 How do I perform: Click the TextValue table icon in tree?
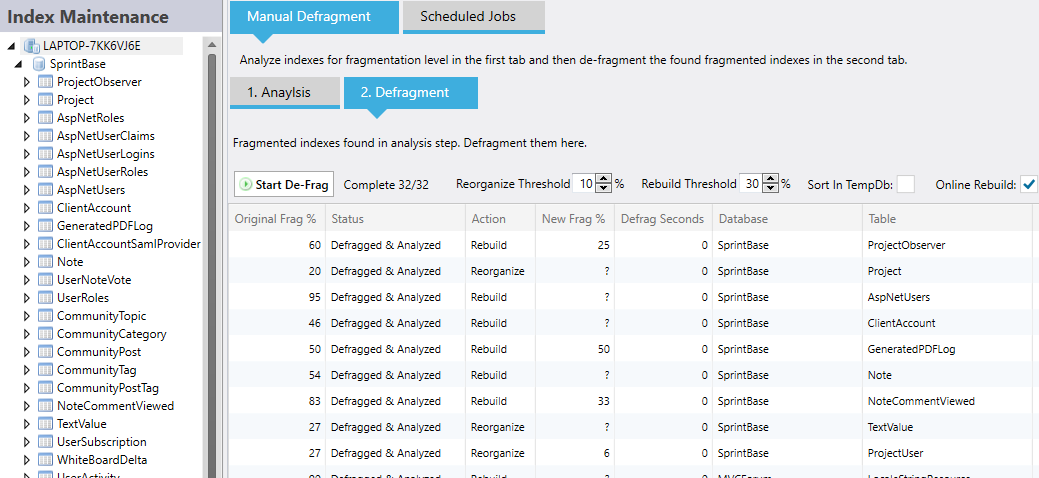(x=45, y=424)
